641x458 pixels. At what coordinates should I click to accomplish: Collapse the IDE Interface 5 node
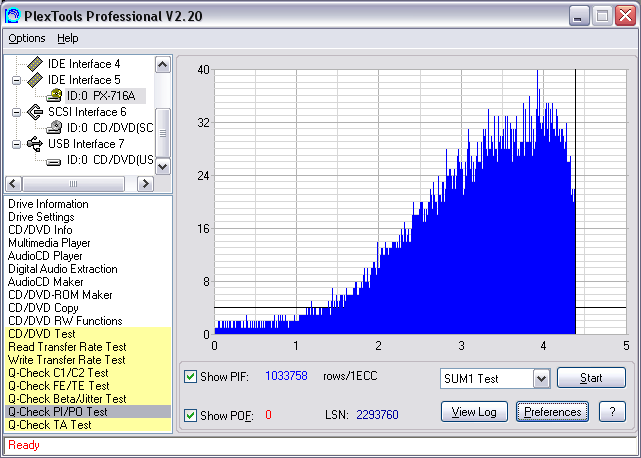[x=16, y=80]
